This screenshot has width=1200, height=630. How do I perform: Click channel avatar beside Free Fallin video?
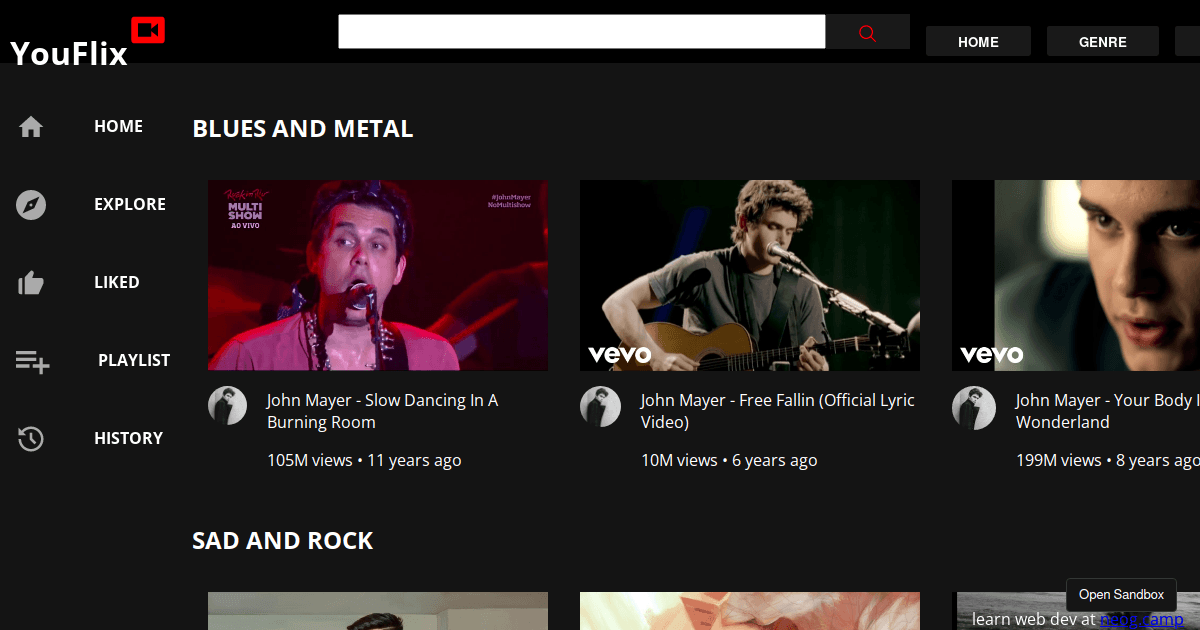pos(600,407)
